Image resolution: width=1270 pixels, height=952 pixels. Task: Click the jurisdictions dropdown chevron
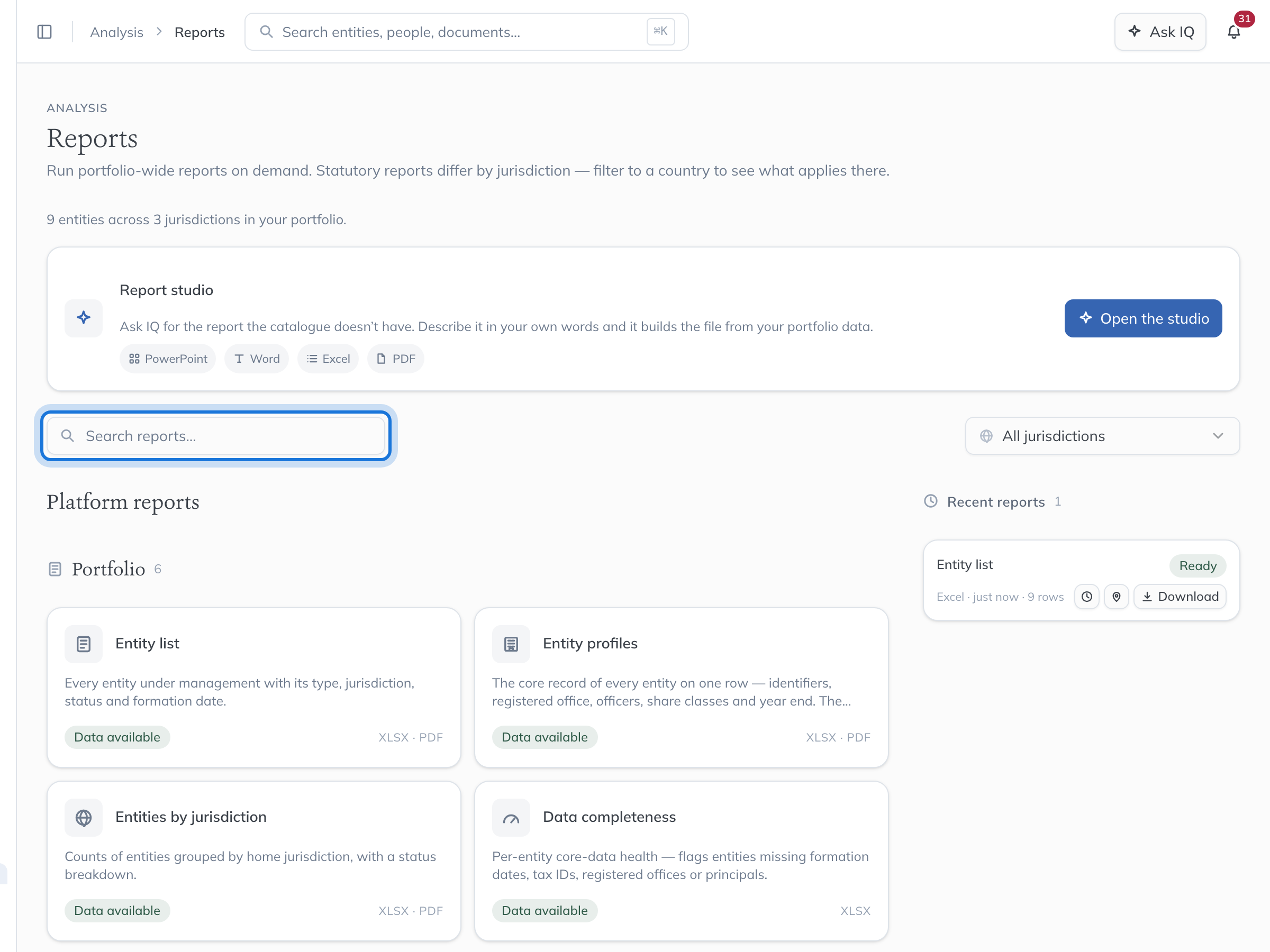point(1218,436)
